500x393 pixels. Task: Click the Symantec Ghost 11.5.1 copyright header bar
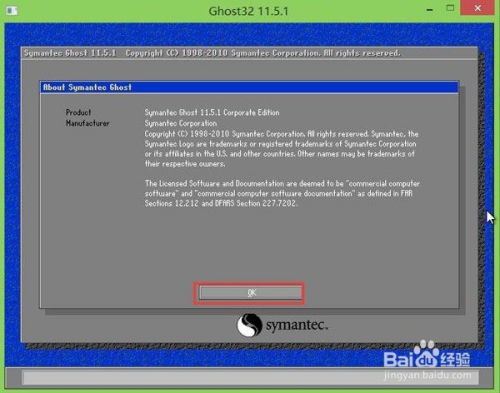[249, 53]
